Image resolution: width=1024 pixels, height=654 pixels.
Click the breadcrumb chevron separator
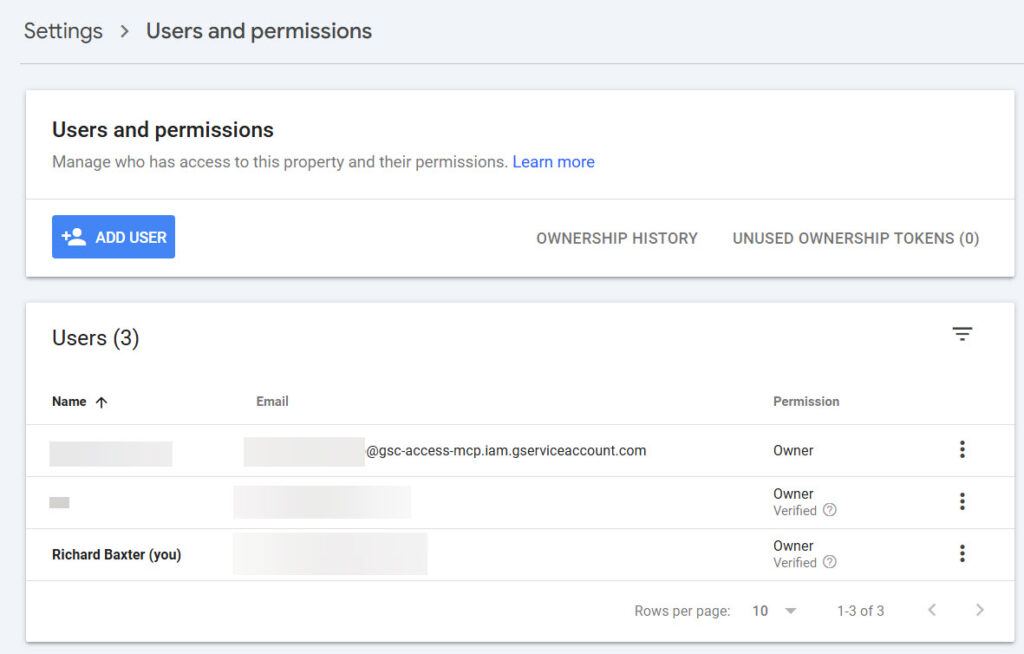pos(125,31)
